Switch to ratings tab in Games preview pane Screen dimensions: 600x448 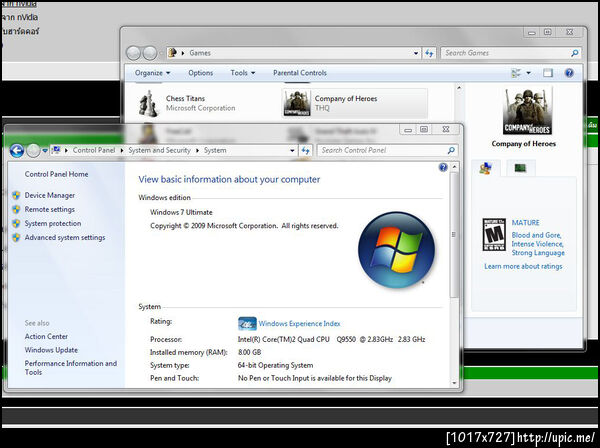[x=486, y=168]
